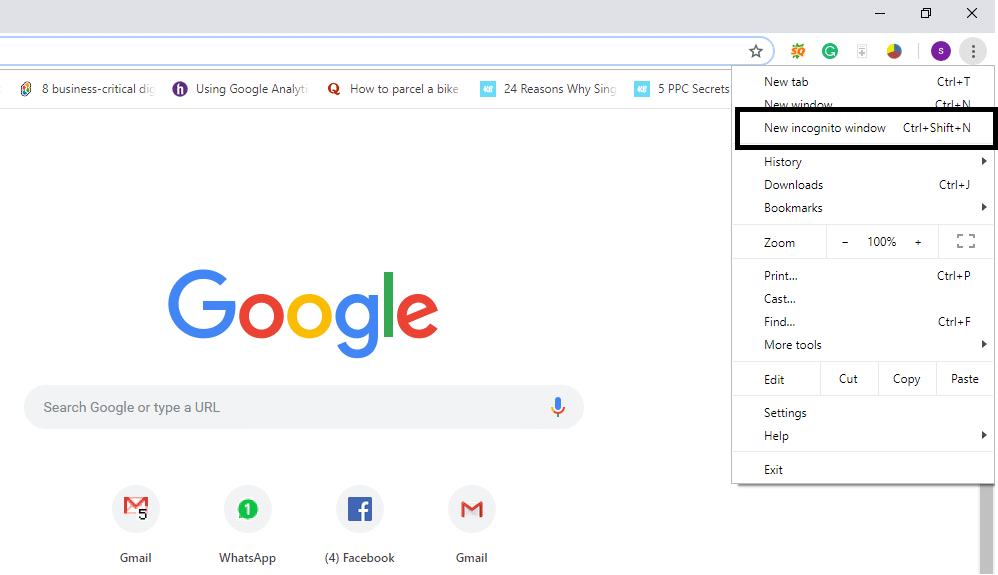The image size is (998, 575).
Task: Click Copy in the Edit row
Action: (x=906, y=379)
